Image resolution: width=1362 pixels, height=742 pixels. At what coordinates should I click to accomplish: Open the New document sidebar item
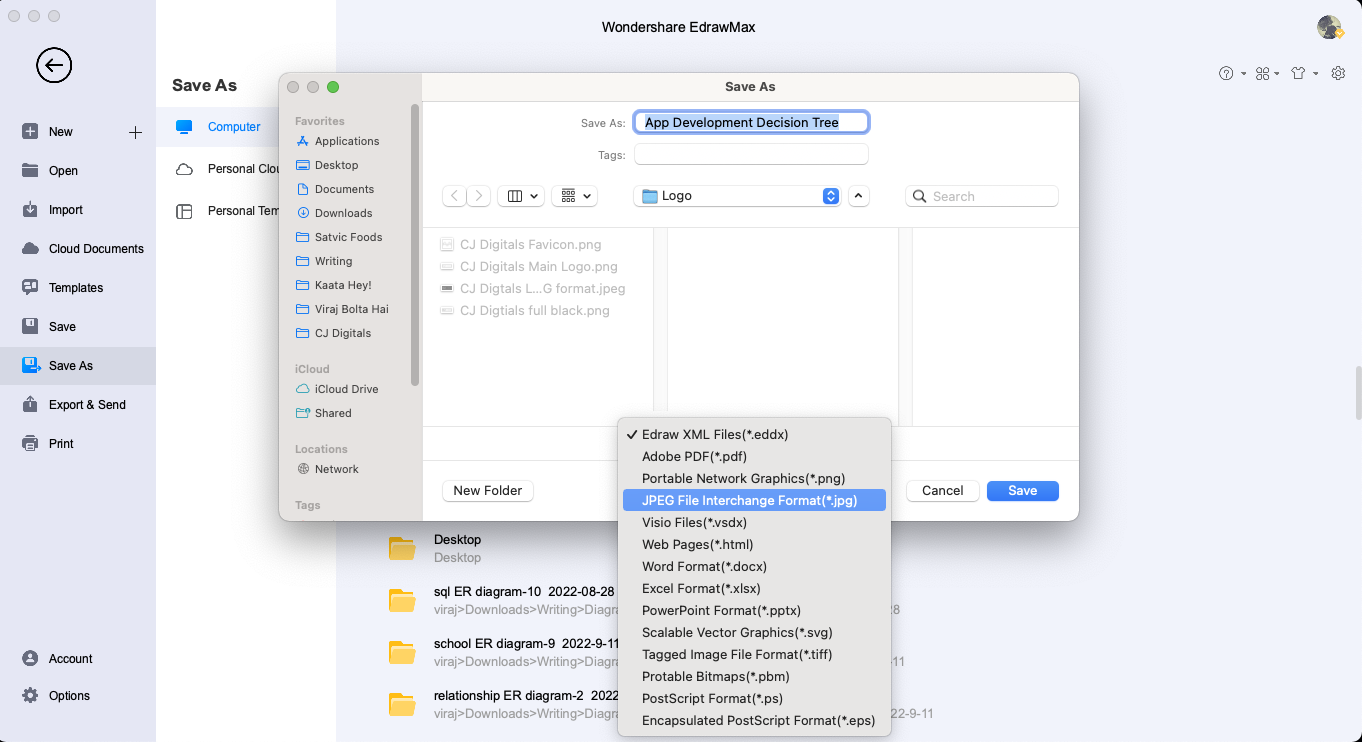pos(61,132)
